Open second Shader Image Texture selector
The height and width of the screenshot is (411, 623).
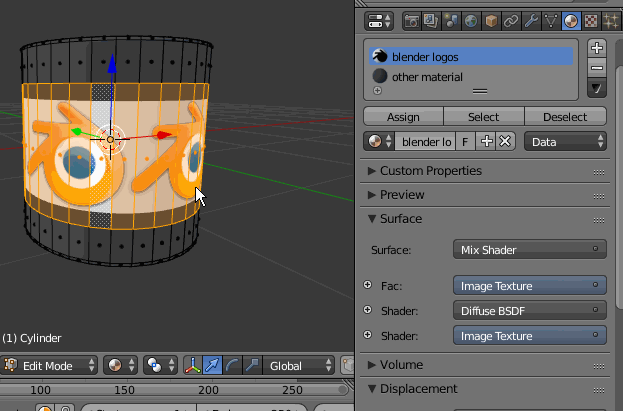[x=530, y=336]
